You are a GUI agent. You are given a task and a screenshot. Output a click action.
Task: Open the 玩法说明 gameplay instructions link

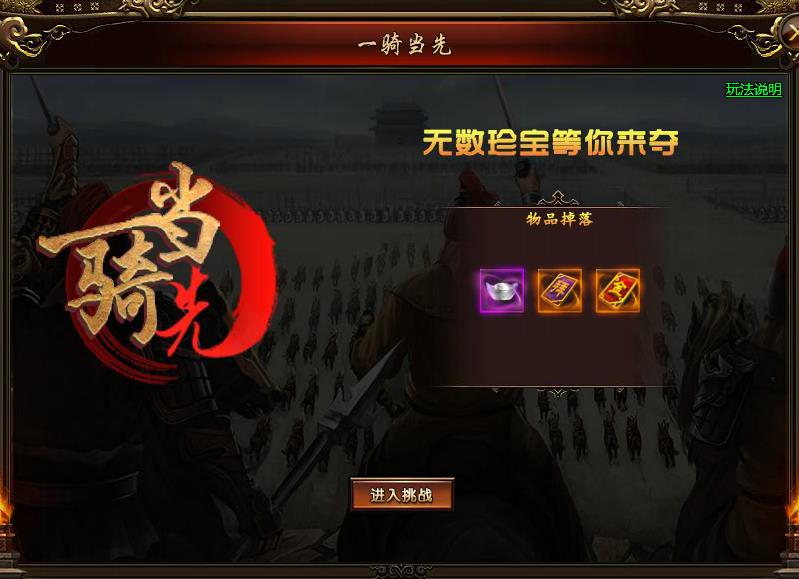(x=754, y=89)
